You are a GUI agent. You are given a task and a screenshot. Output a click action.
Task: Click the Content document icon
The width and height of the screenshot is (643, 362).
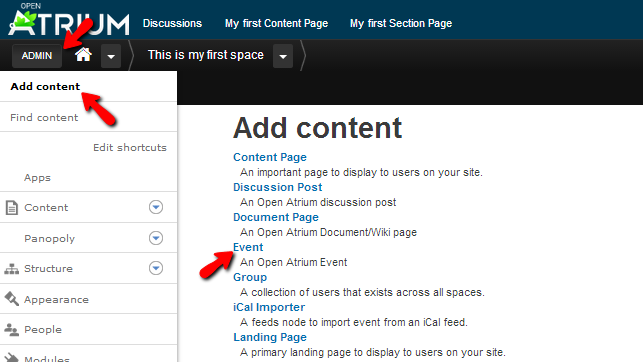(11, 207)
